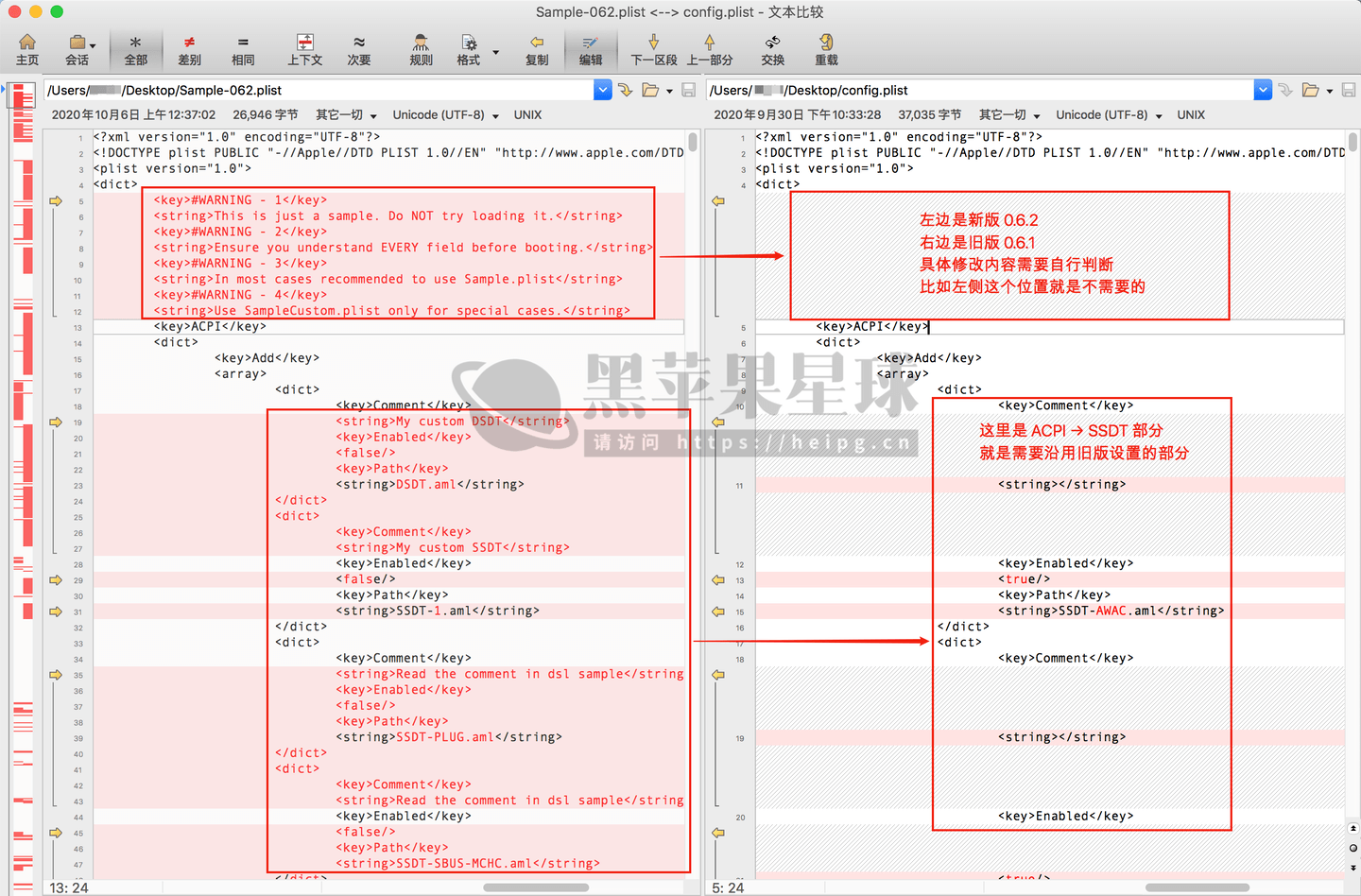This screenshot has height=896, width=1361.
Task: Toggle 差别 (Differences) display filter
Action: point(190,49)
